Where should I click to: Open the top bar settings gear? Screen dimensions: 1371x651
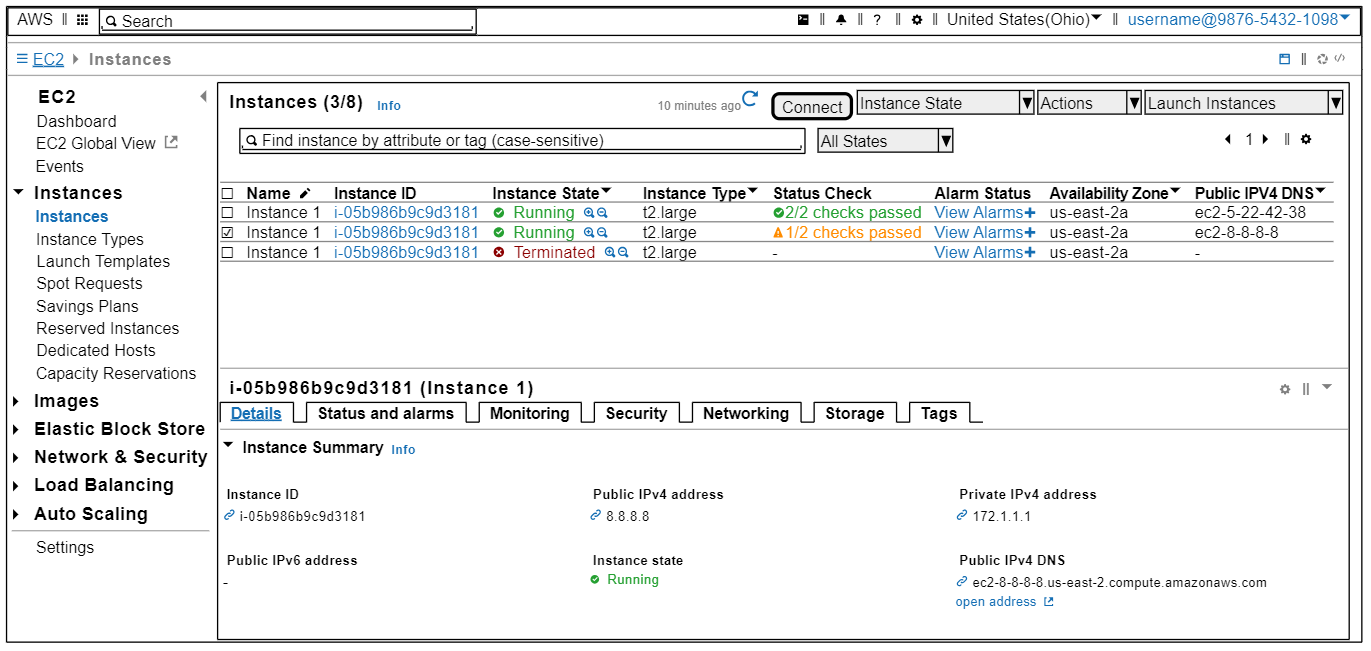tap(916, 20)
